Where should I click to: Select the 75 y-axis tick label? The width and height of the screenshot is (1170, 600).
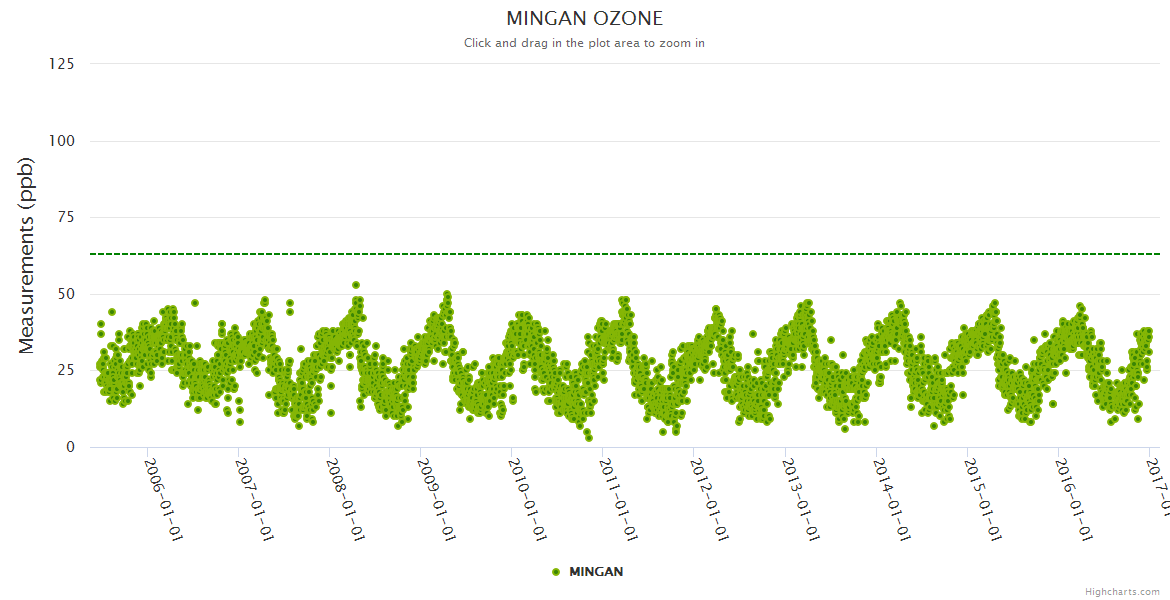[x=65, y=217]
